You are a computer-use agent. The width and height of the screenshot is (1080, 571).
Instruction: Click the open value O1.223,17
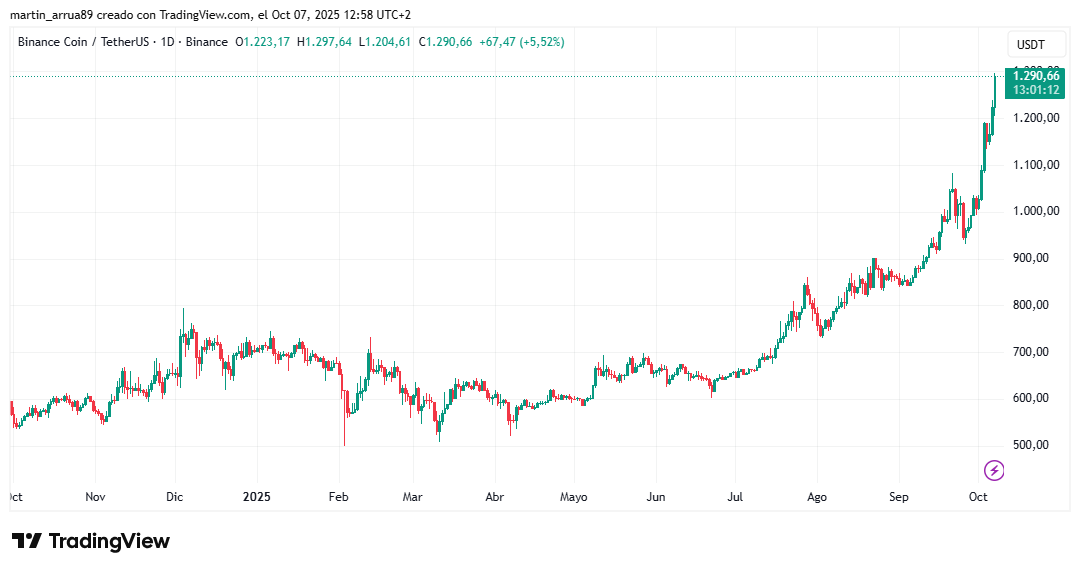tap(263, 42)
